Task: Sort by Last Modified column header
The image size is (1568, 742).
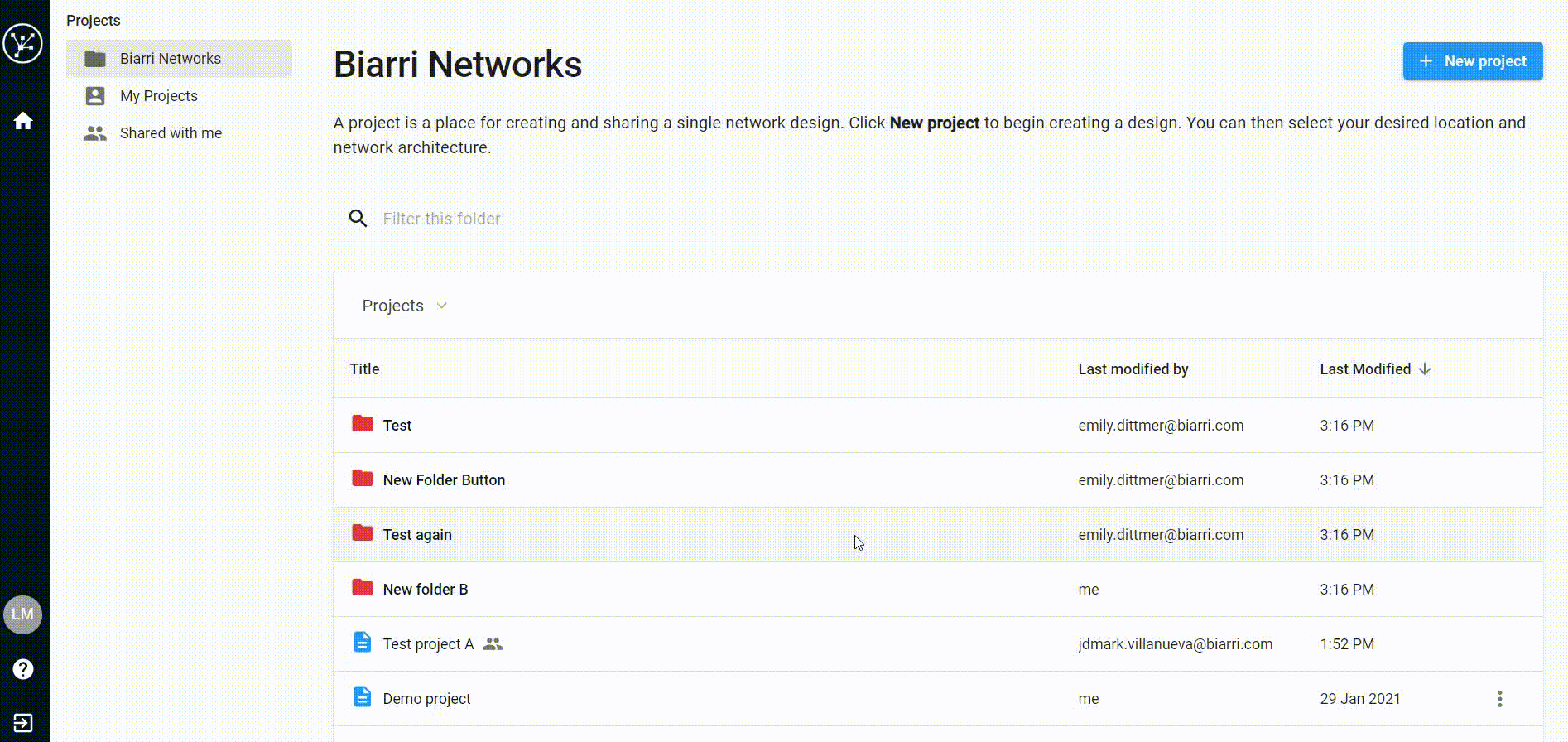Action: [x=1365, y=369]
